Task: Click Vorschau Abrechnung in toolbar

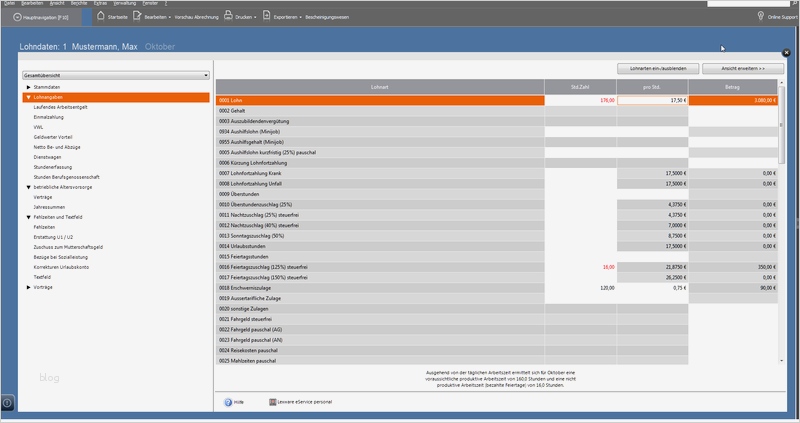Action: 196,17
